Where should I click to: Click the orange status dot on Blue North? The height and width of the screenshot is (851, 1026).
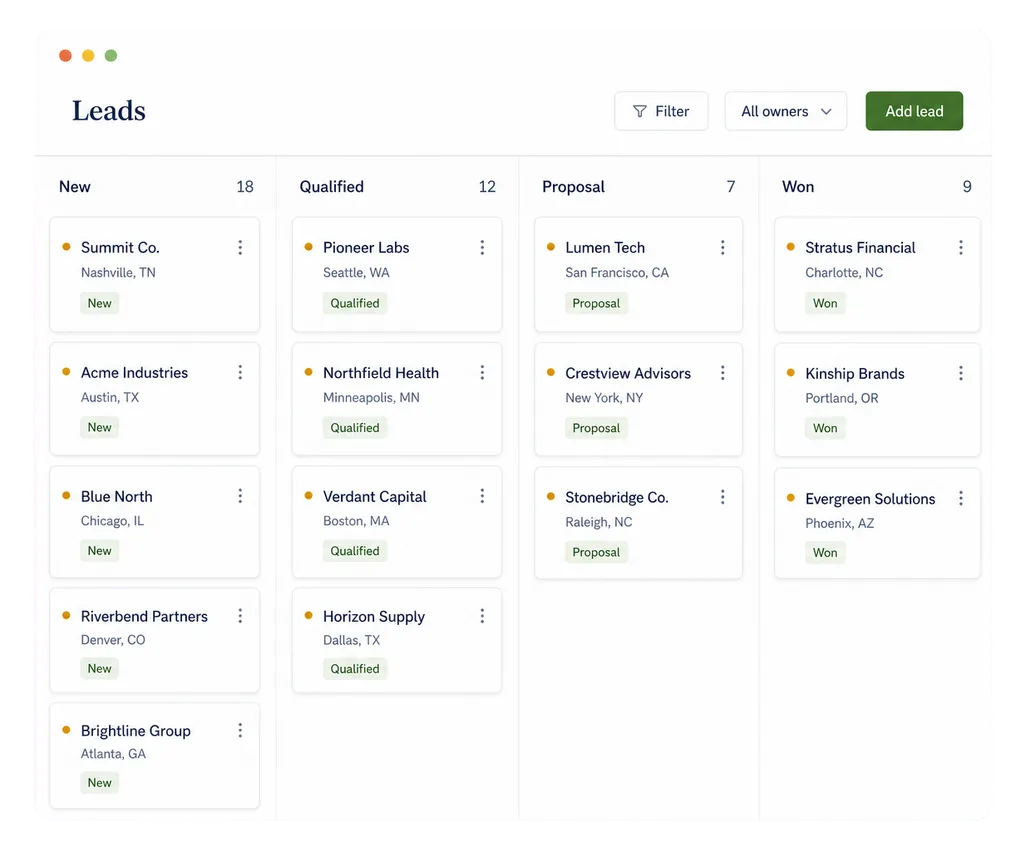pos(66,496)
